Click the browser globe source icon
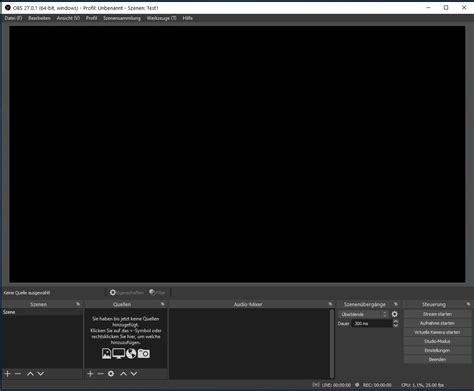 click(x=131, y=353)
